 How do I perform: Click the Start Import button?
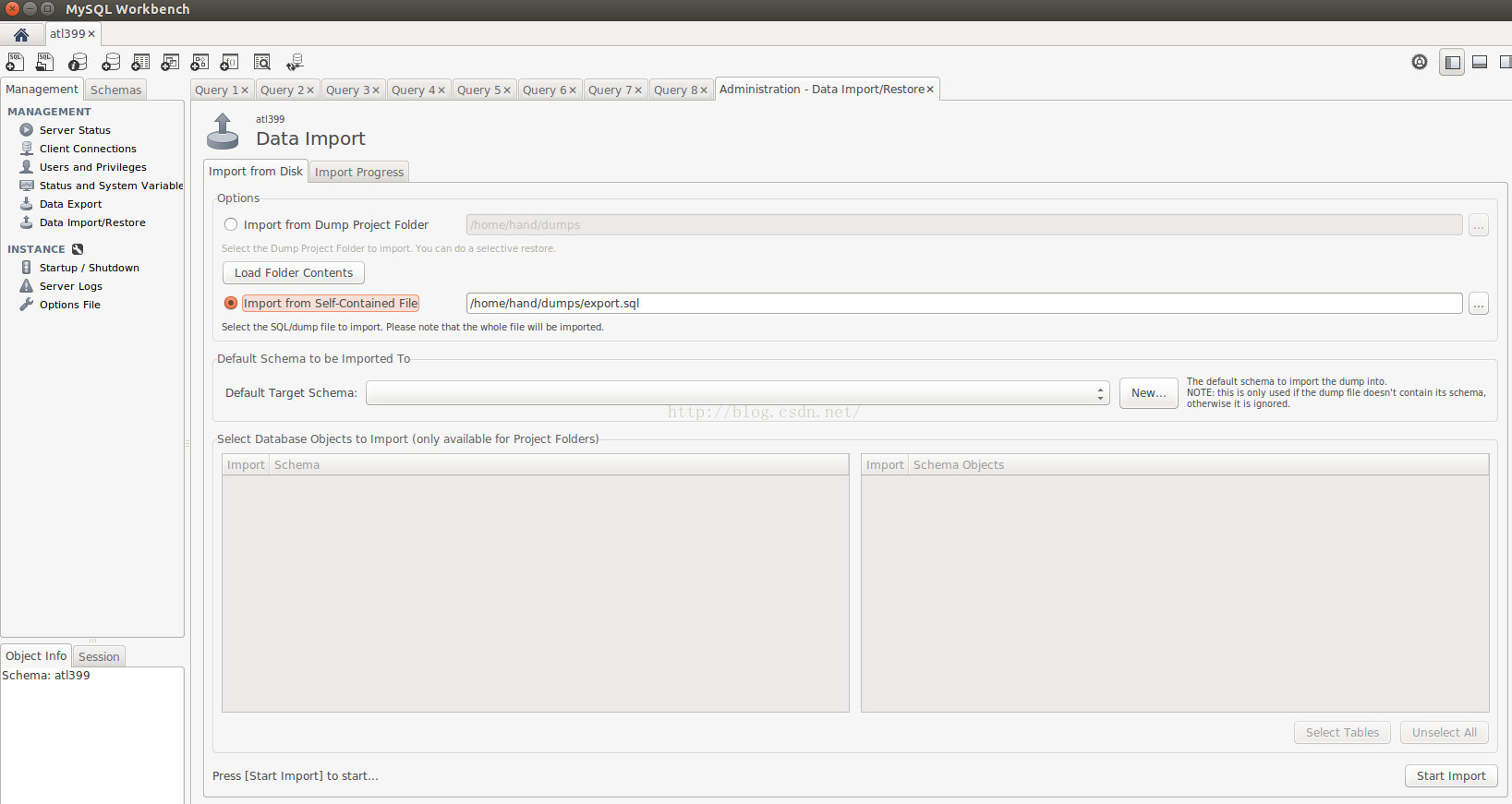pyautogui.click(x=1451, y=776)
